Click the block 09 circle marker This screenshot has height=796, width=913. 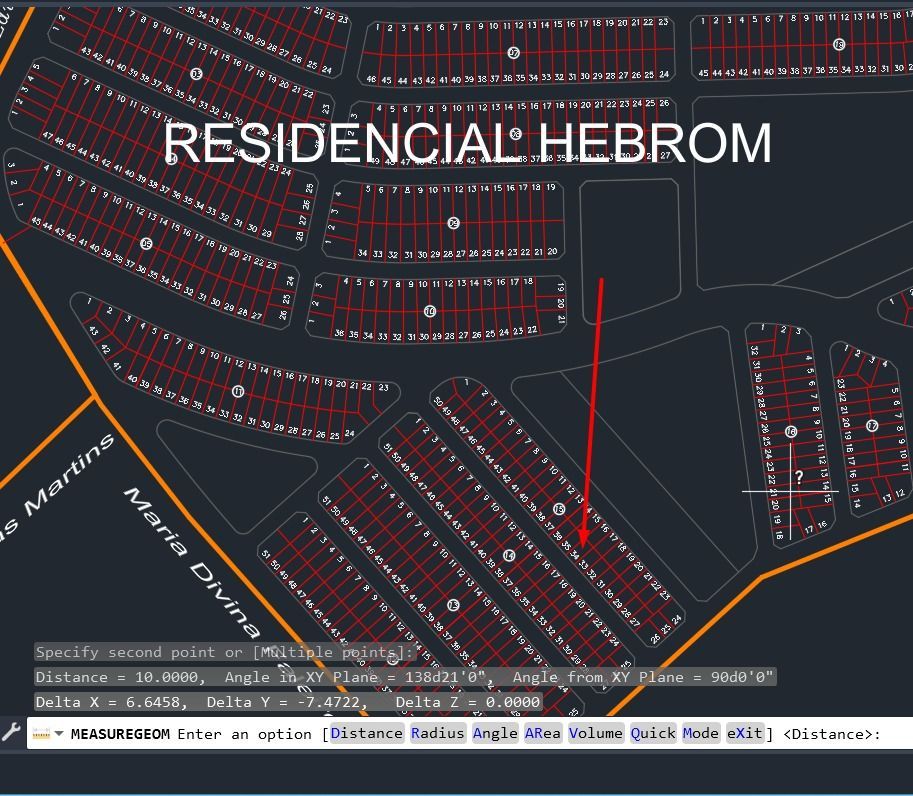pyautogui.click(x=454, y=223)
